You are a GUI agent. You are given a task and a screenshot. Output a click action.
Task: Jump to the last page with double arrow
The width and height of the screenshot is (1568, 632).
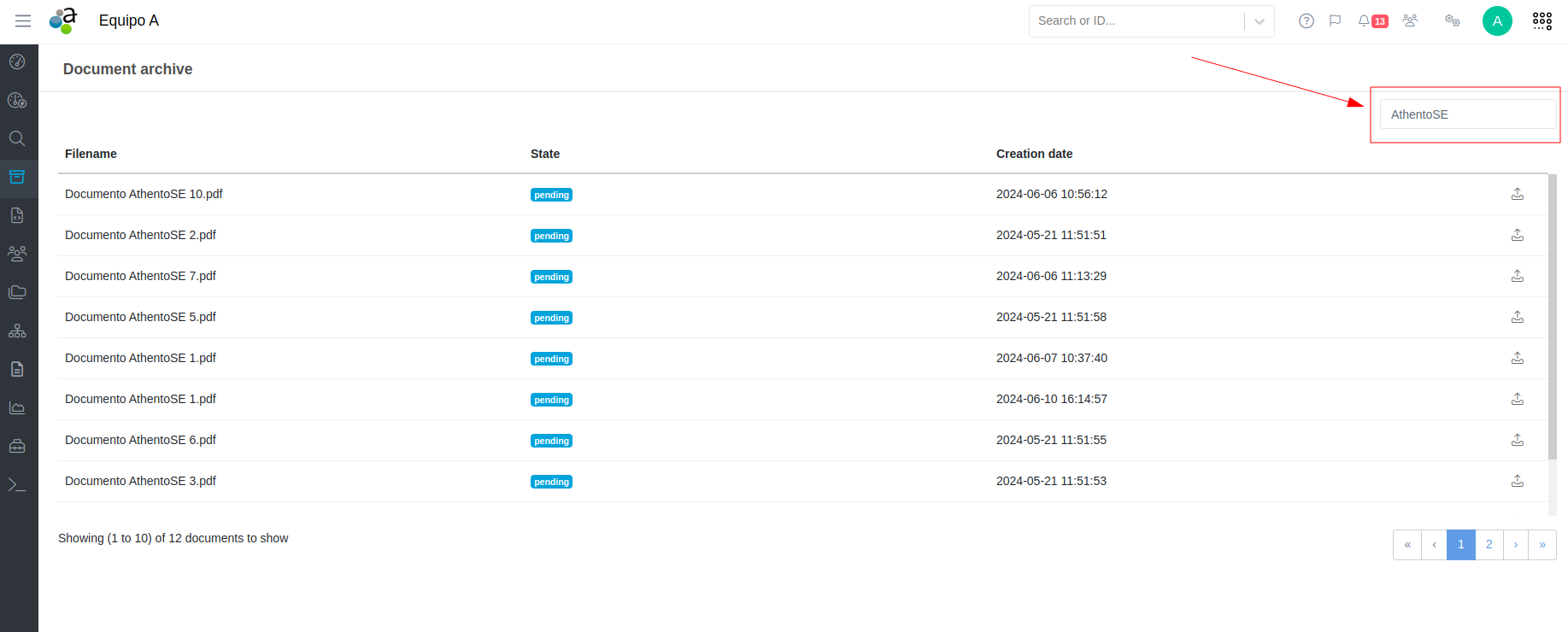[1542, 544]
